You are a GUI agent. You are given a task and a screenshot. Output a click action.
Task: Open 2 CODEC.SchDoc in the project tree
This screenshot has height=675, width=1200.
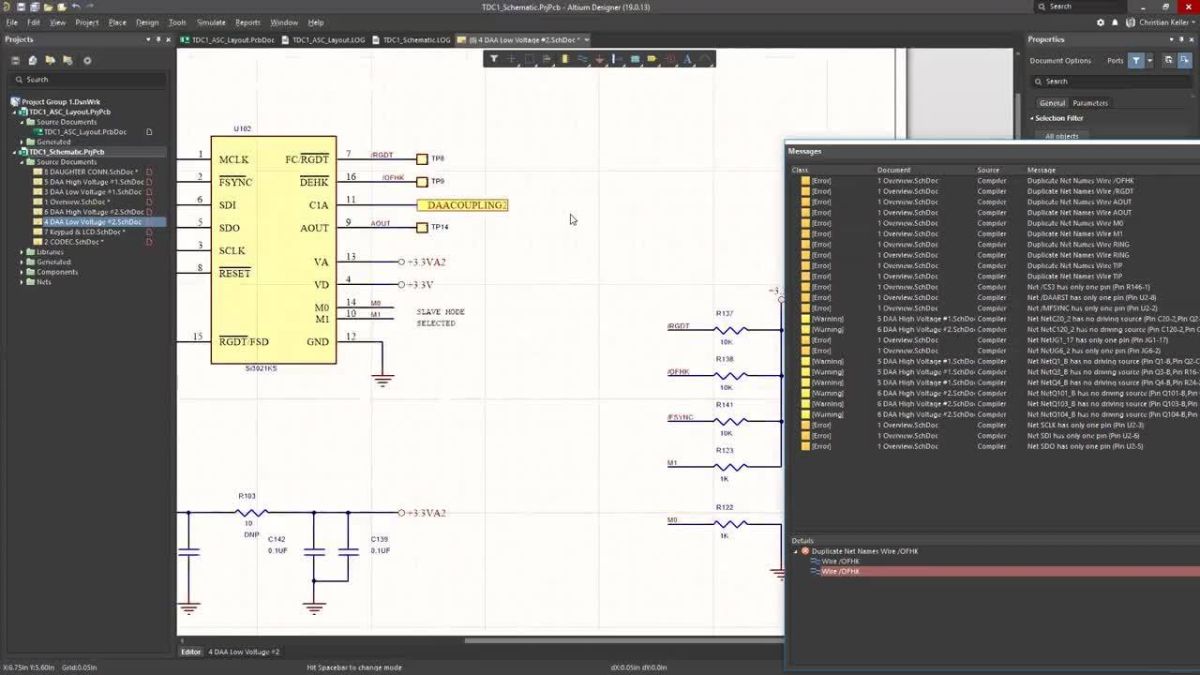pos(74,242)
